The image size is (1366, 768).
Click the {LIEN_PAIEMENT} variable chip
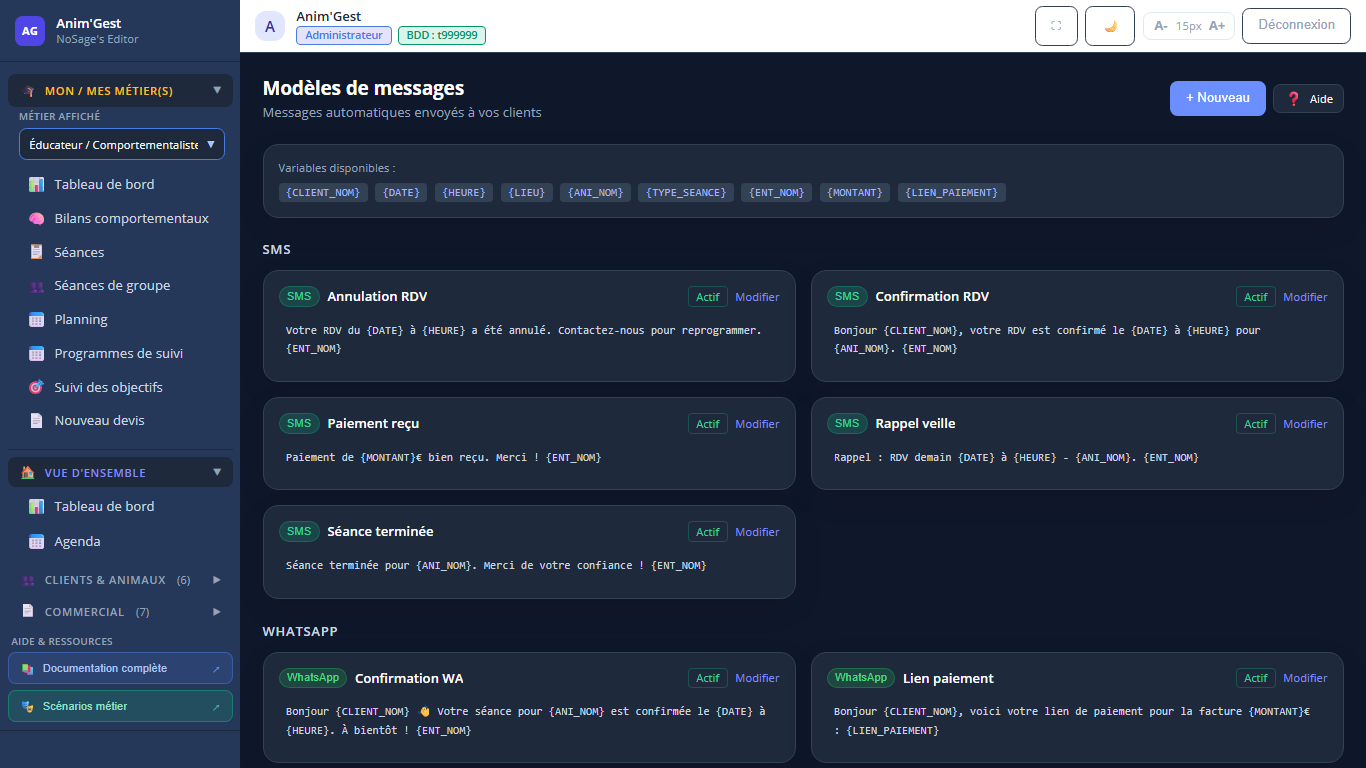pos(952,192)
